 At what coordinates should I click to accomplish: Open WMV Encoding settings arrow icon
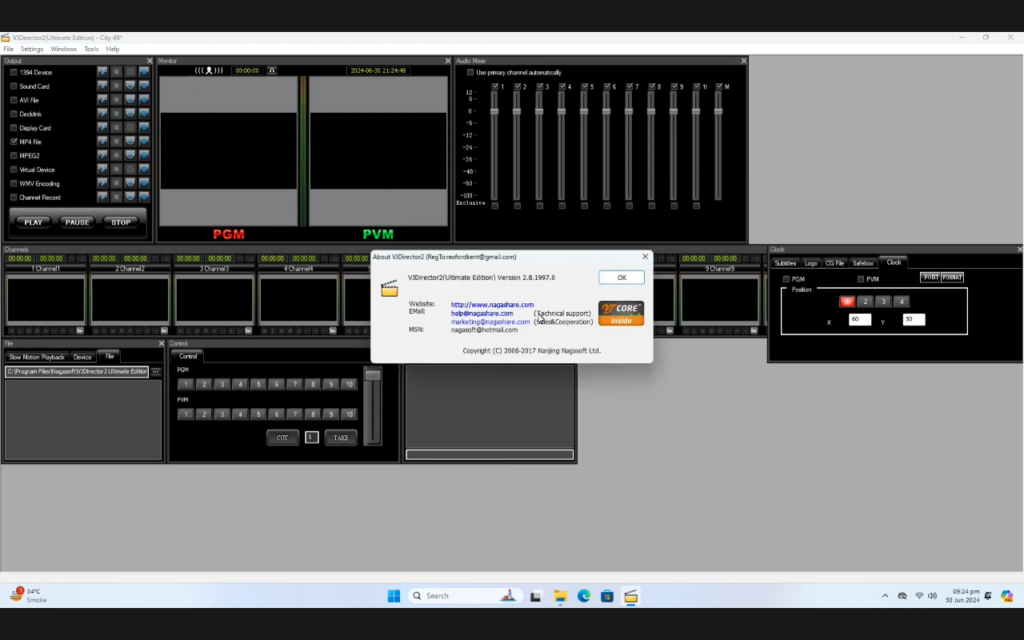point(103,182)
